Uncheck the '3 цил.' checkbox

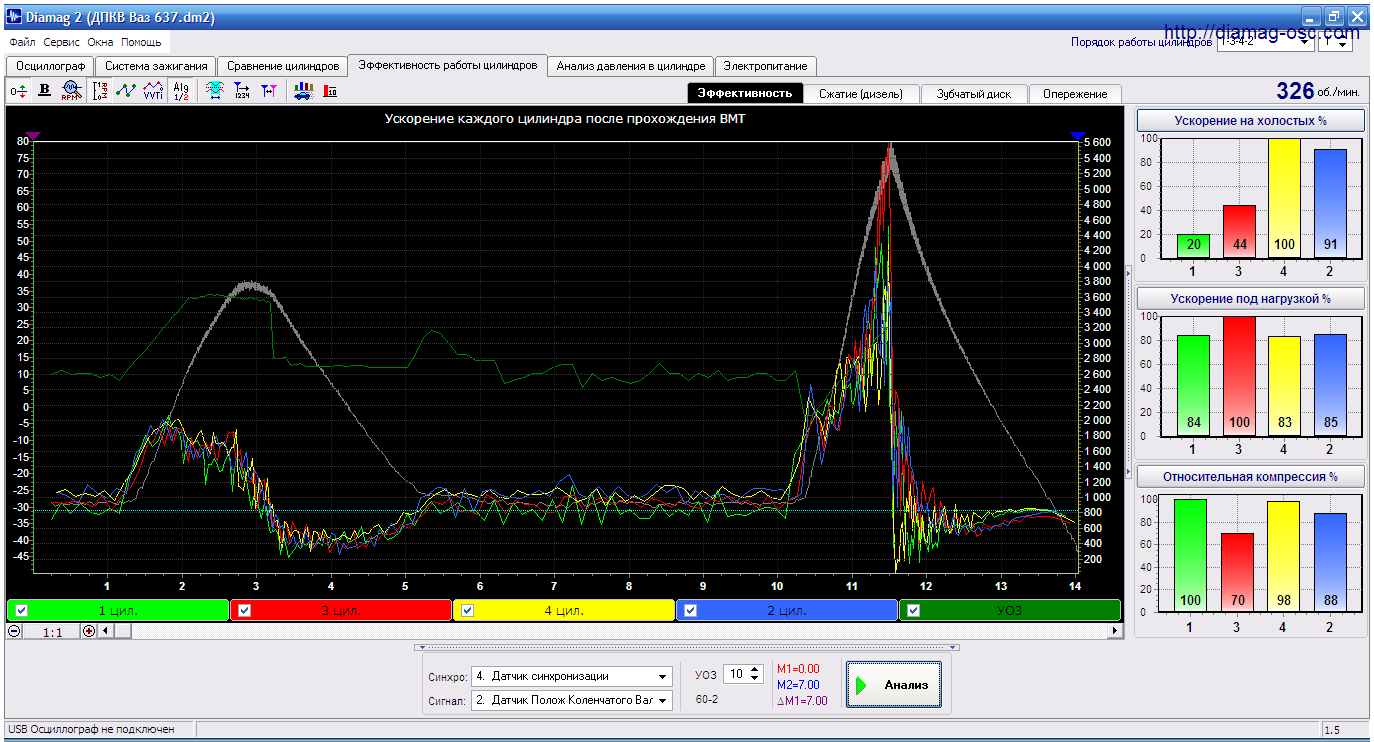point(244,610)
